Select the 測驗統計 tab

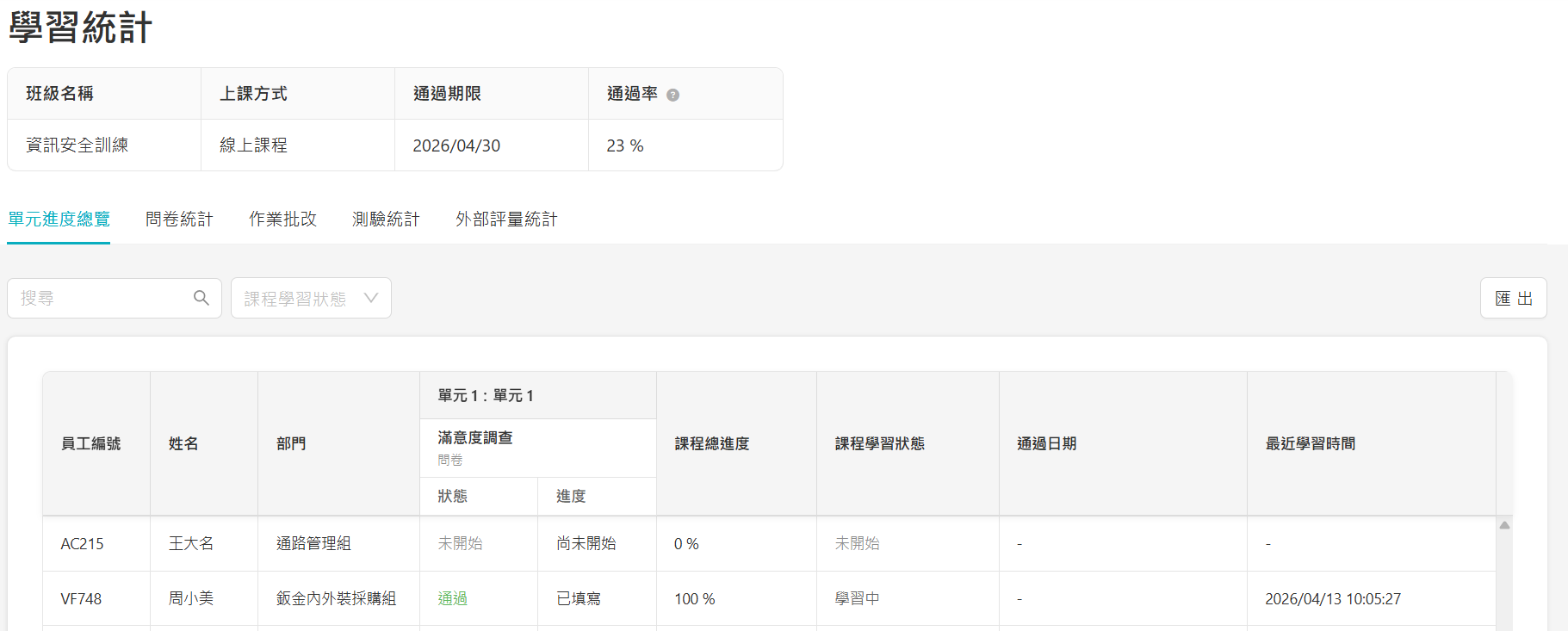[386, 220]
